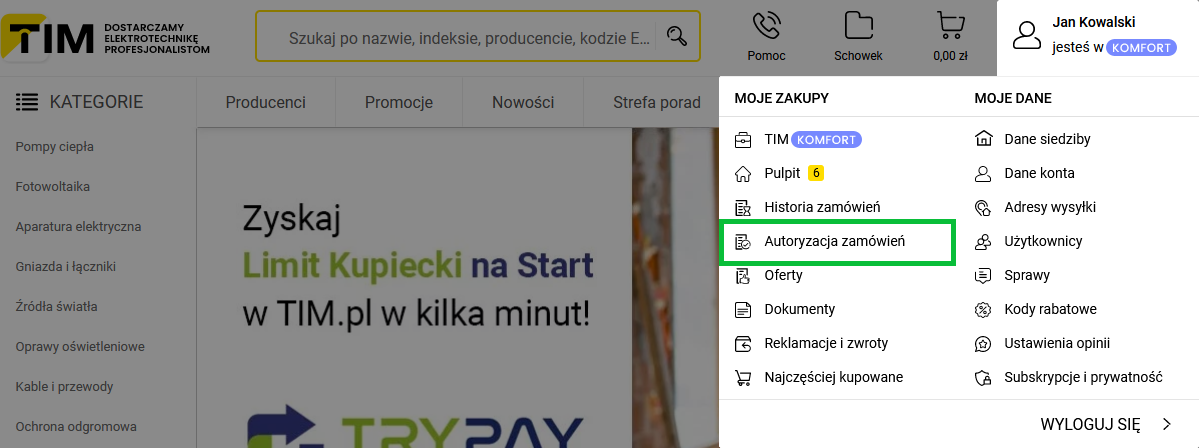Open Dane siedziby from the menu
1199x448 pixels.
pyautogui.click(x=1047, y=139)
